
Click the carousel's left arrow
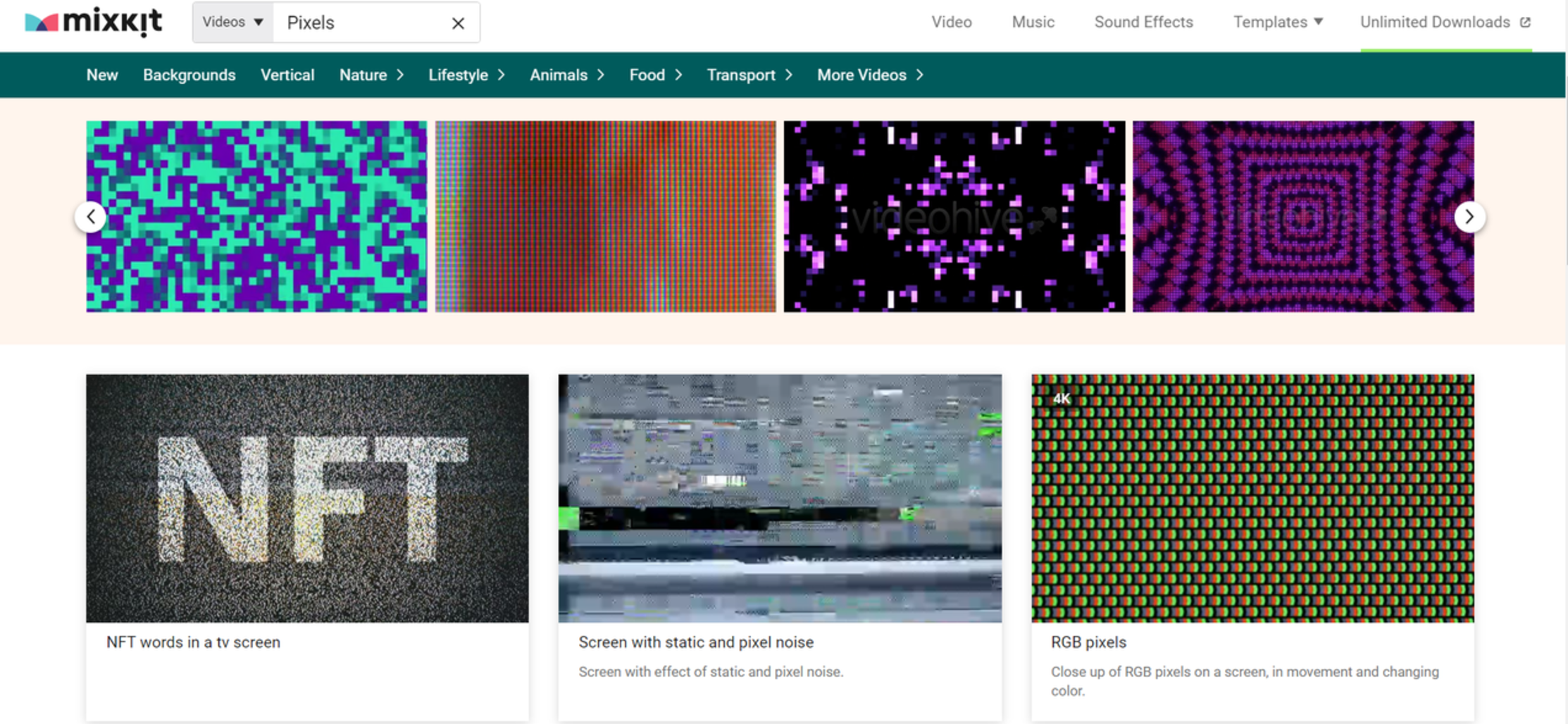[92, 216]
